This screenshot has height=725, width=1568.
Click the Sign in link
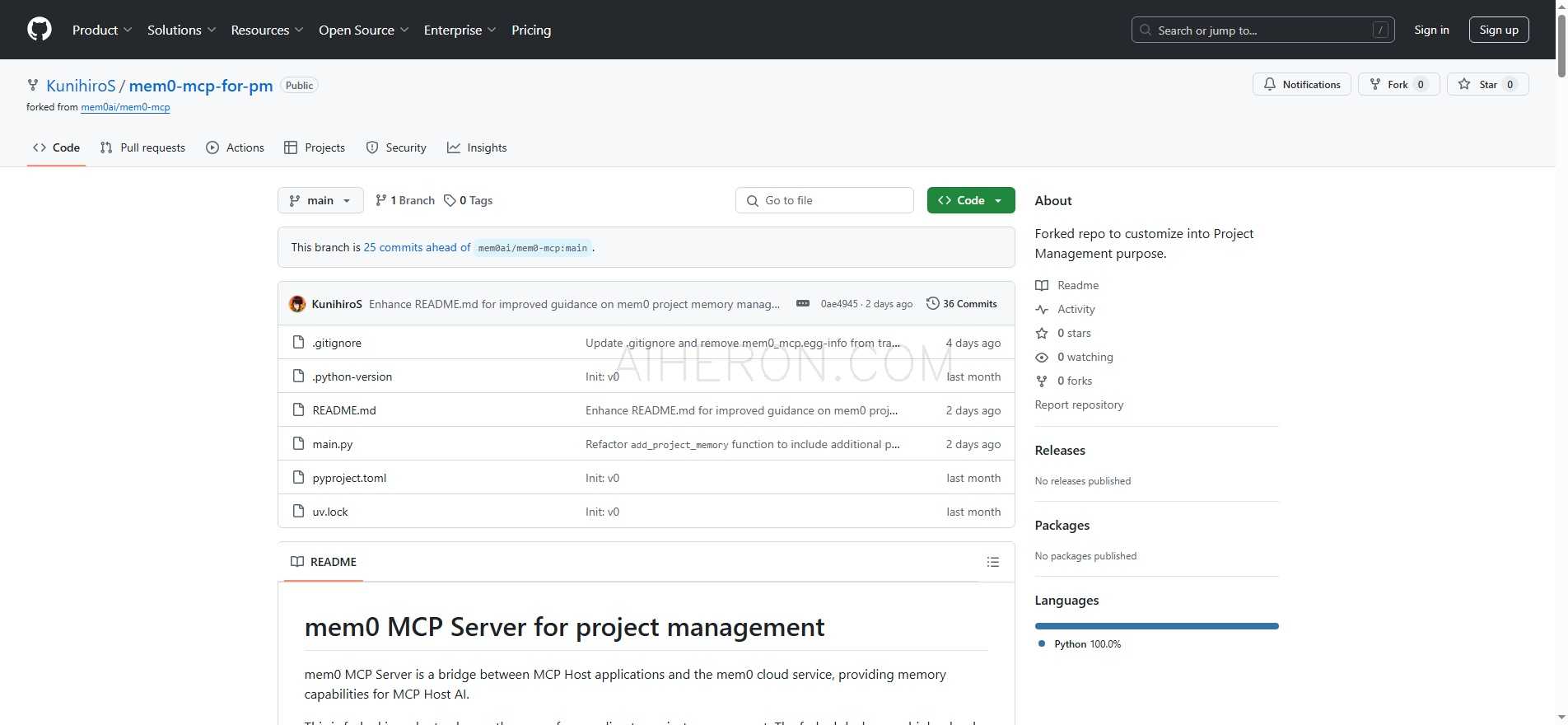pos(1431,30)
